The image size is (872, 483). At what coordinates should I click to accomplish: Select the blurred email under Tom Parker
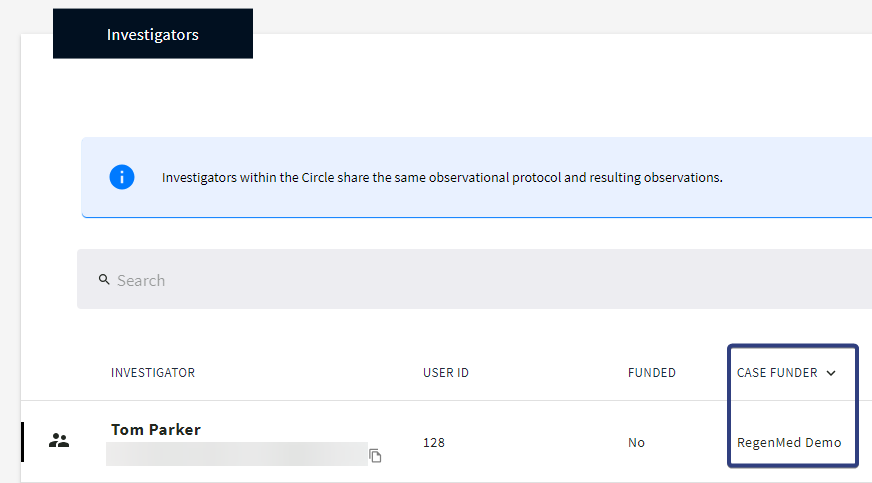point(237,454)
